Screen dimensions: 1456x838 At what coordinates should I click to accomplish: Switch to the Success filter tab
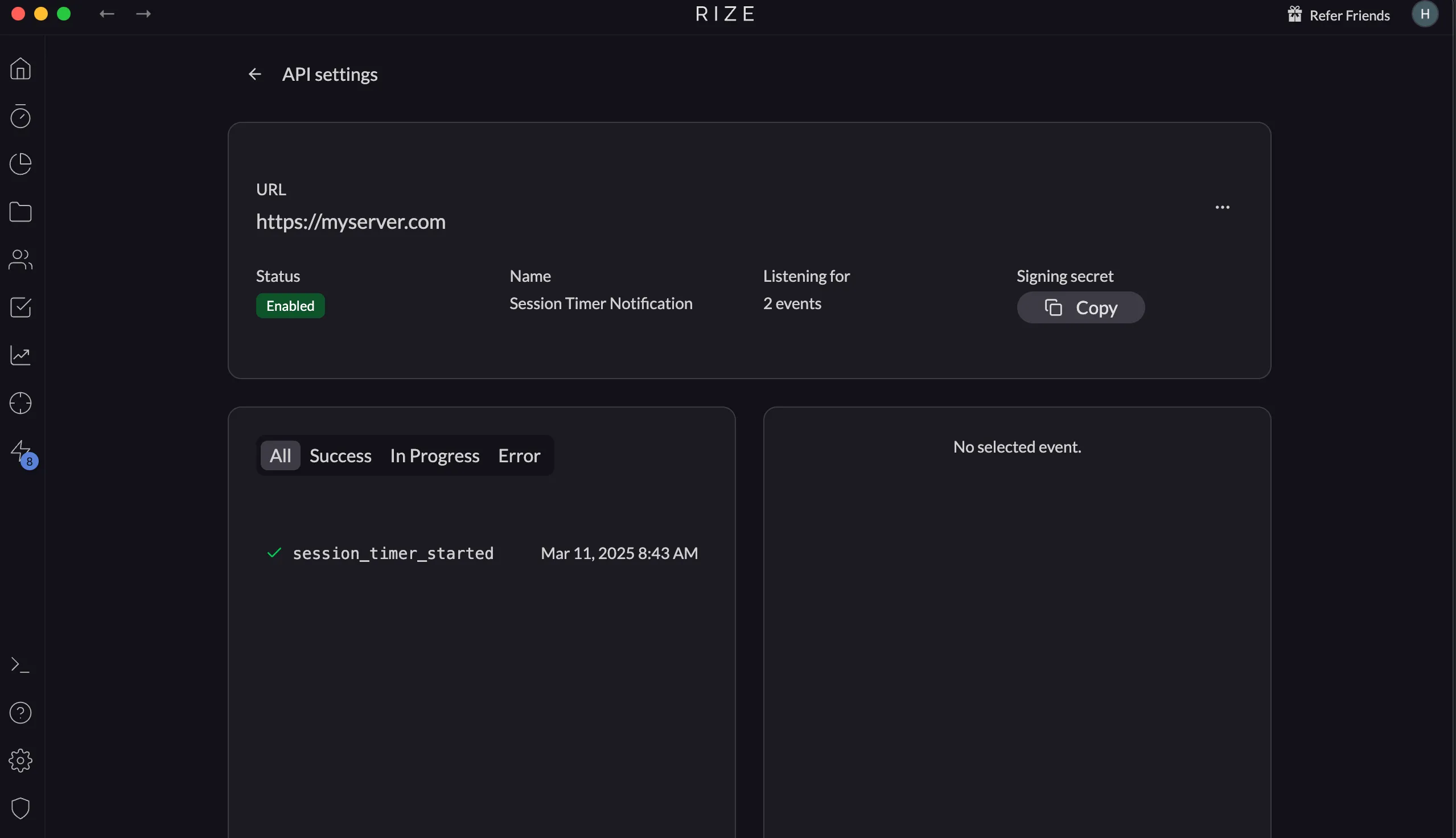coord(340,455)
